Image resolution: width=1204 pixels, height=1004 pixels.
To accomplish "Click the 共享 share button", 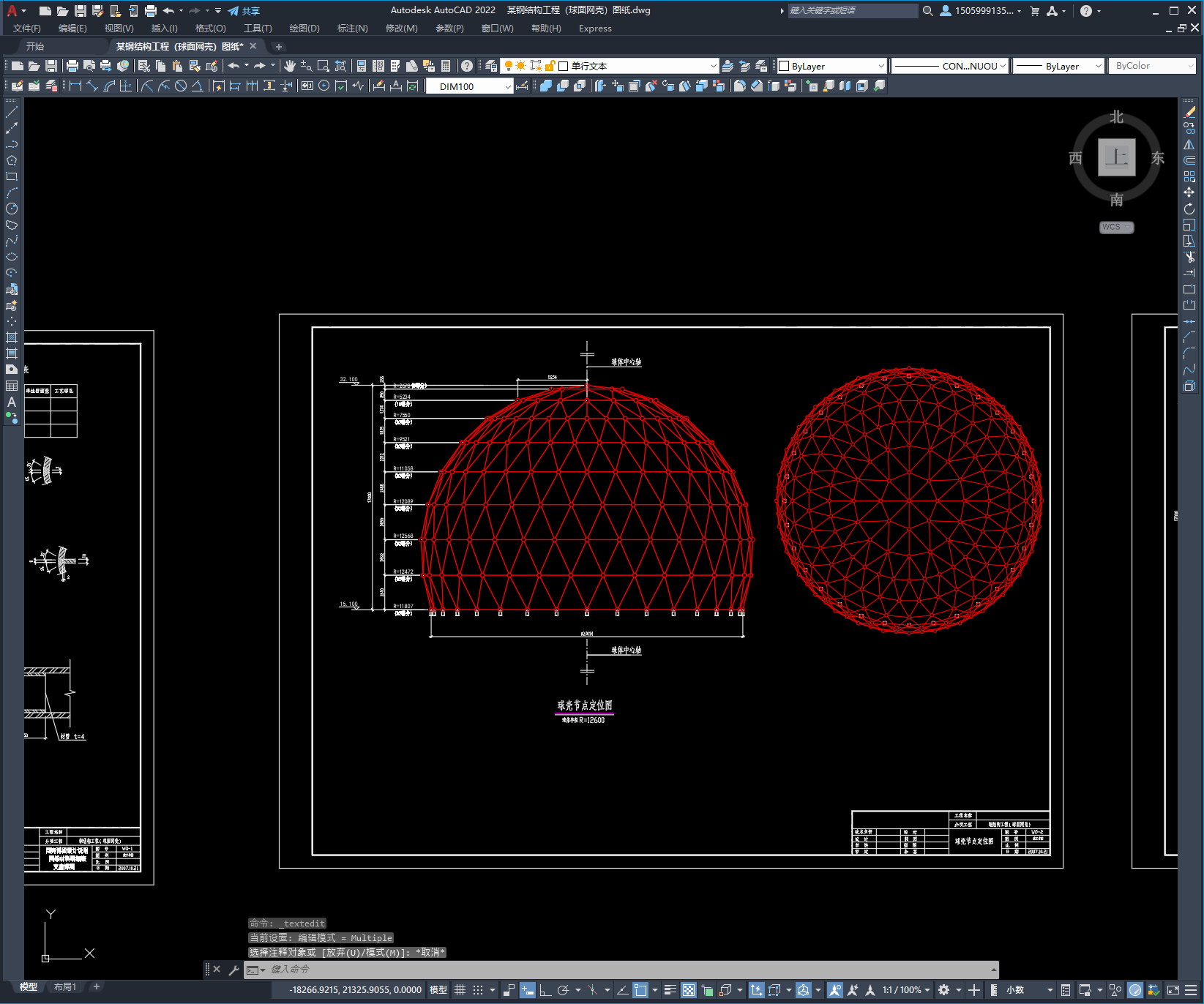I will click(244, 11).
